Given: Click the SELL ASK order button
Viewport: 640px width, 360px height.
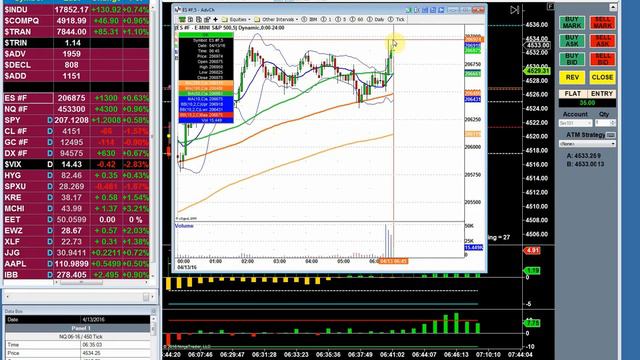Looking at the screenshot, I should (x=602, y=41).
